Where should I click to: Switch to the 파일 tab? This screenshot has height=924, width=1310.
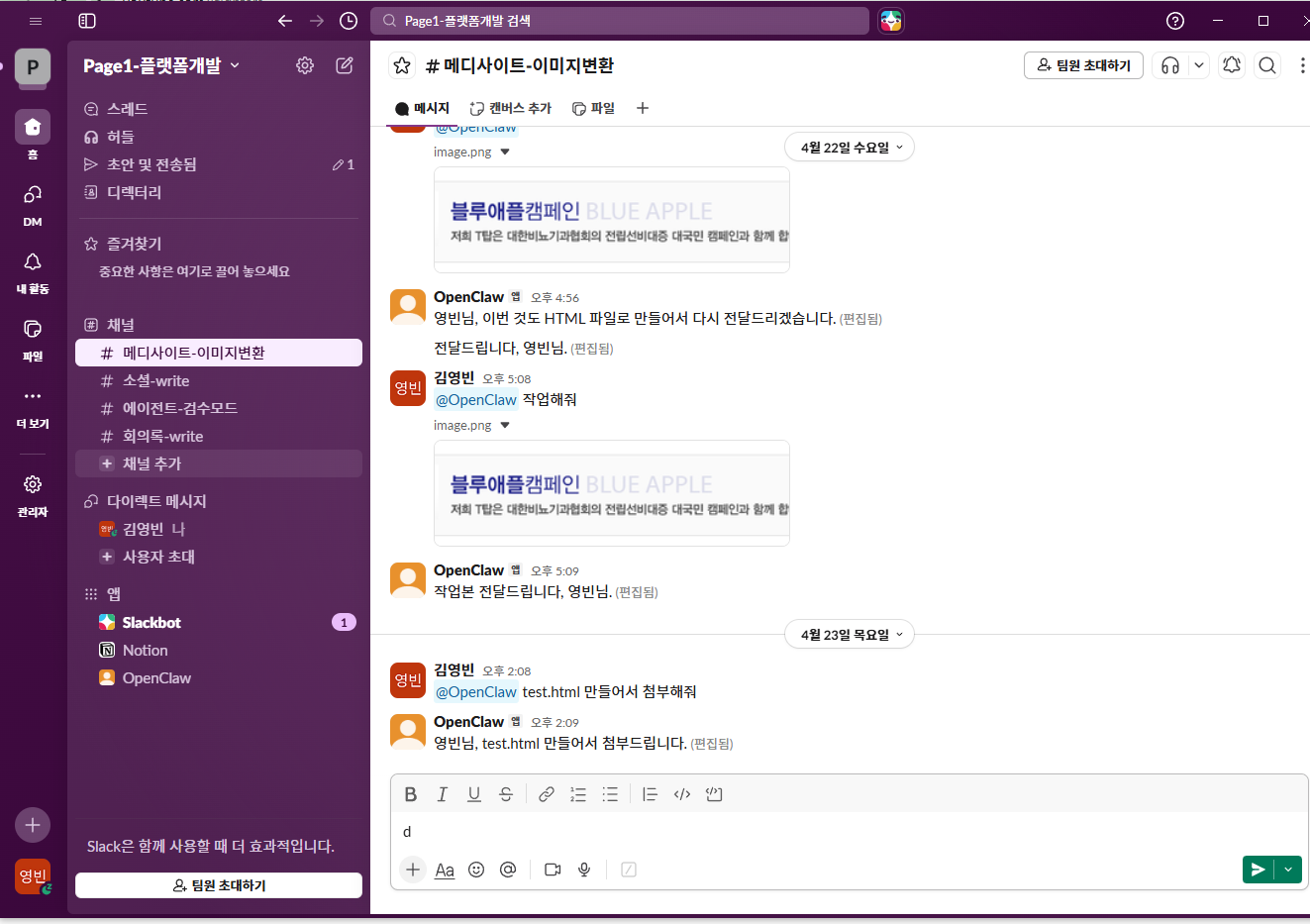coord(592,108)
